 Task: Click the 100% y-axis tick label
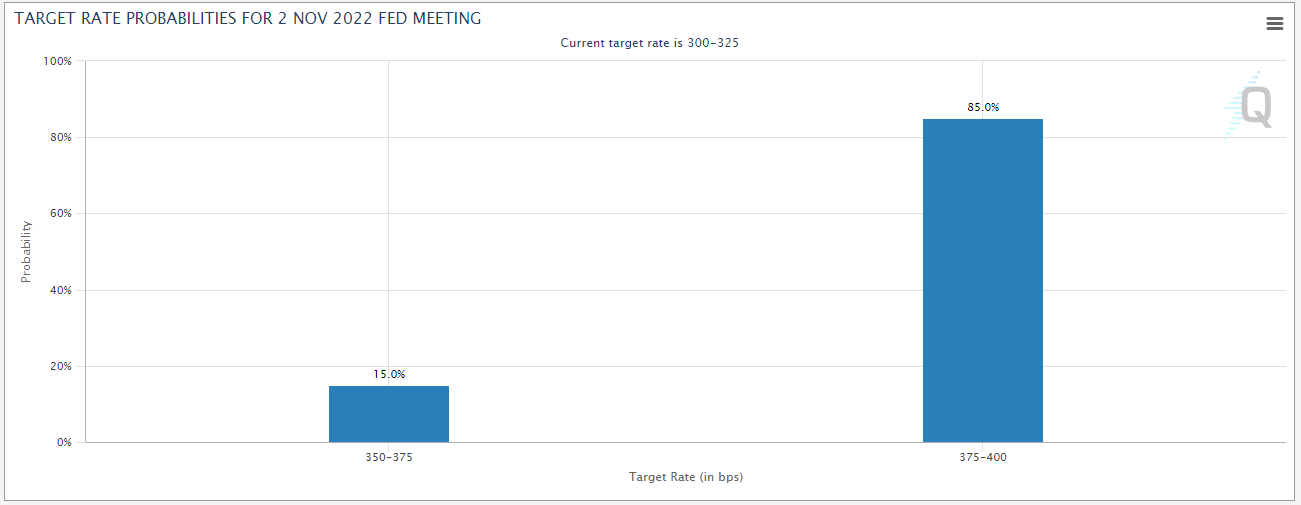click(x=58, y=61)
